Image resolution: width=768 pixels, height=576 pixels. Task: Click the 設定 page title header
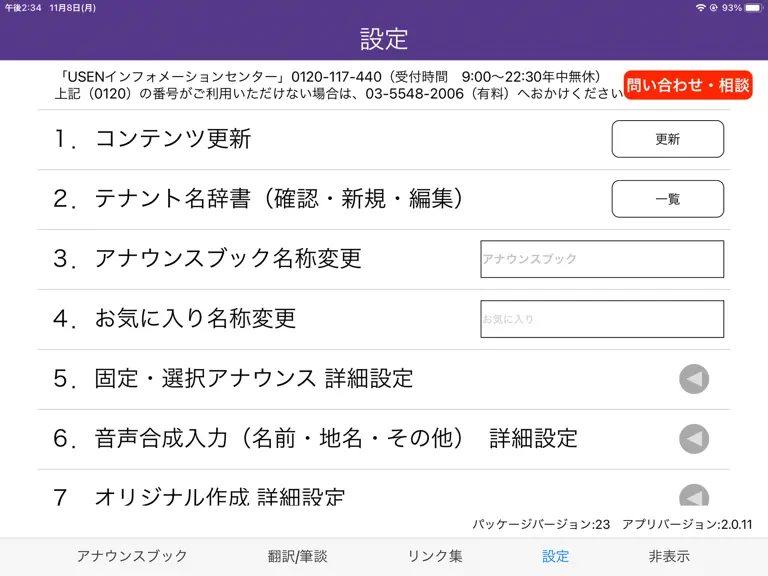point(384,39)
